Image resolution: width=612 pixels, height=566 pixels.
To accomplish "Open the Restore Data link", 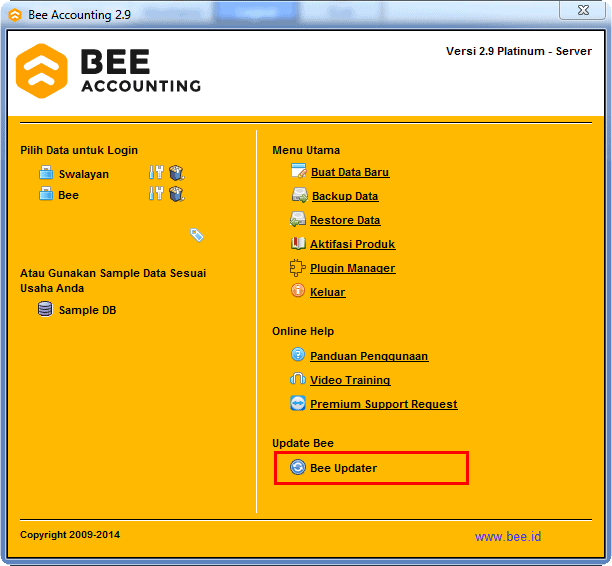I will [x=345, y=220].
